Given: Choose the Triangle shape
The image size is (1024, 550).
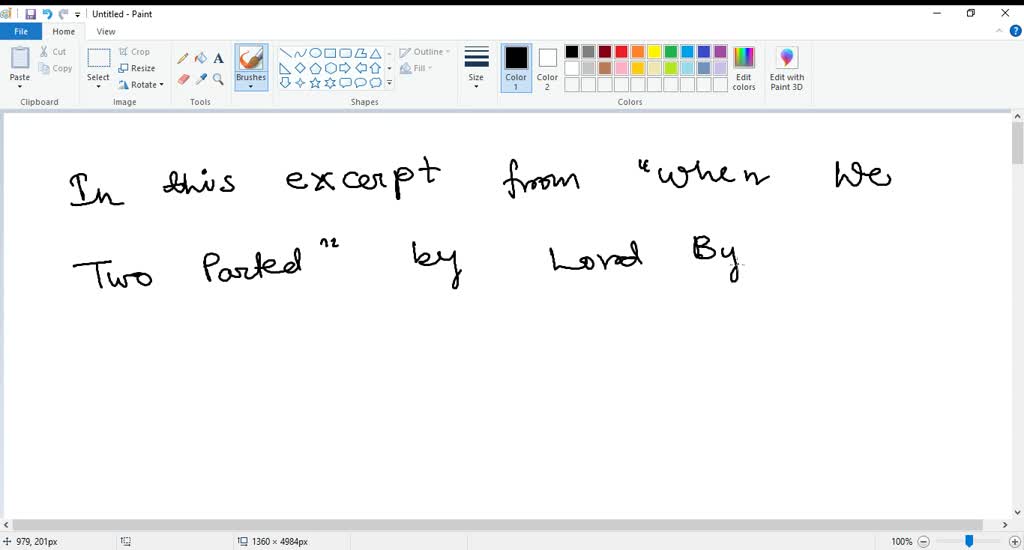Looking at the screenshot, I should [376, 54].
